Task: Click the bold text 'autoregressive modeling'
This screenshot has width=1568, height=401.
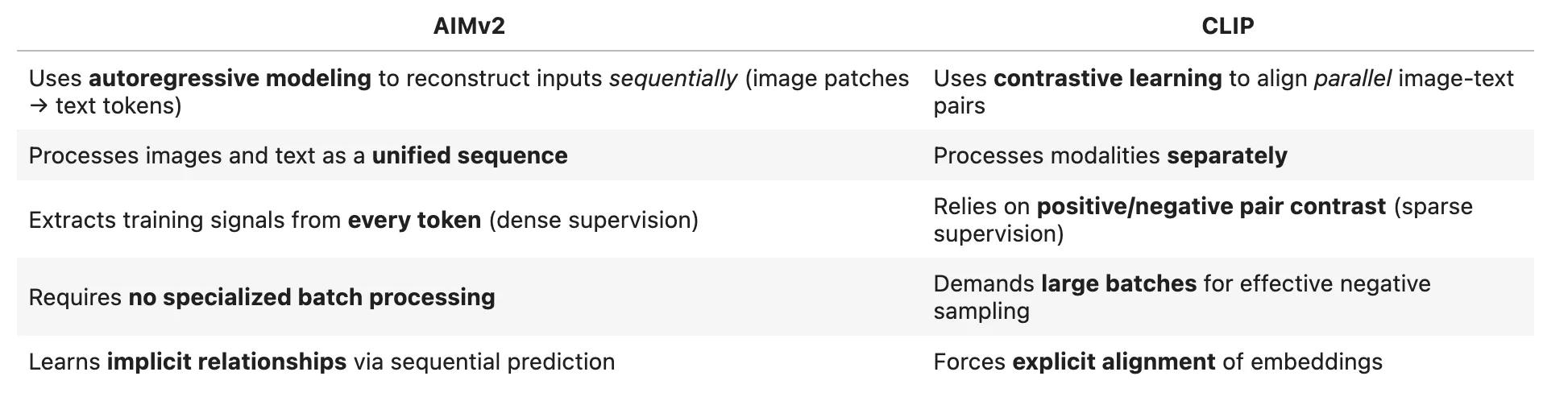Action: click(x=230, y=79)
